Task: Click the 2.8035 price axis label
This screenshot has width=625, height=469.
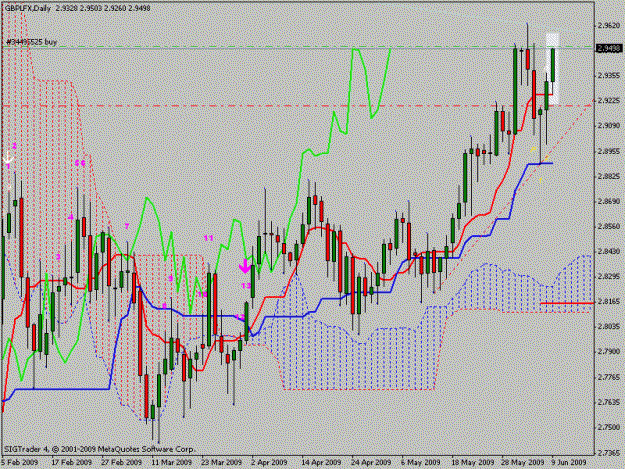Action: pyautogui.click(x=609, y=327)
